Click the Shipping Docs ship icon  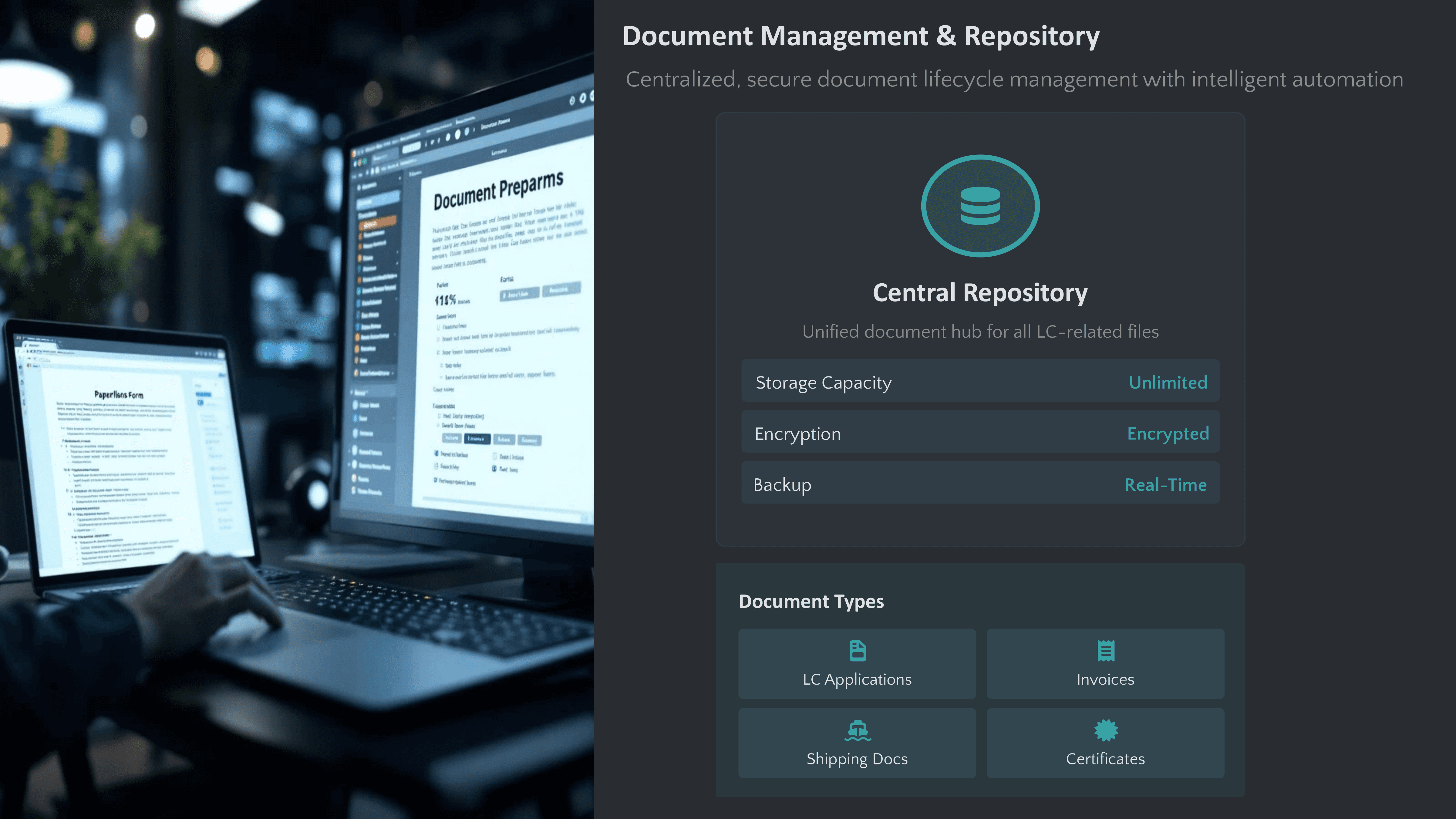(858, 730)
